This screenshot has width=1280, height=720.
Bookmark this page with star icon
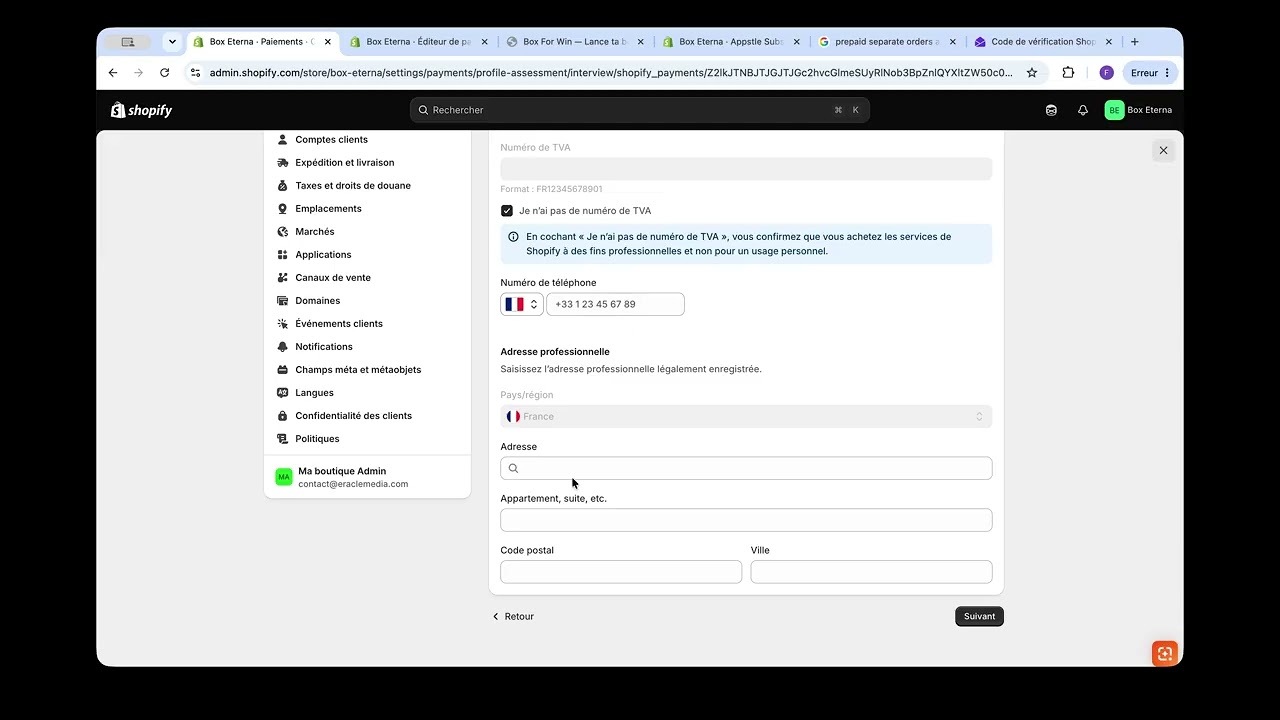click(1032, 73)
